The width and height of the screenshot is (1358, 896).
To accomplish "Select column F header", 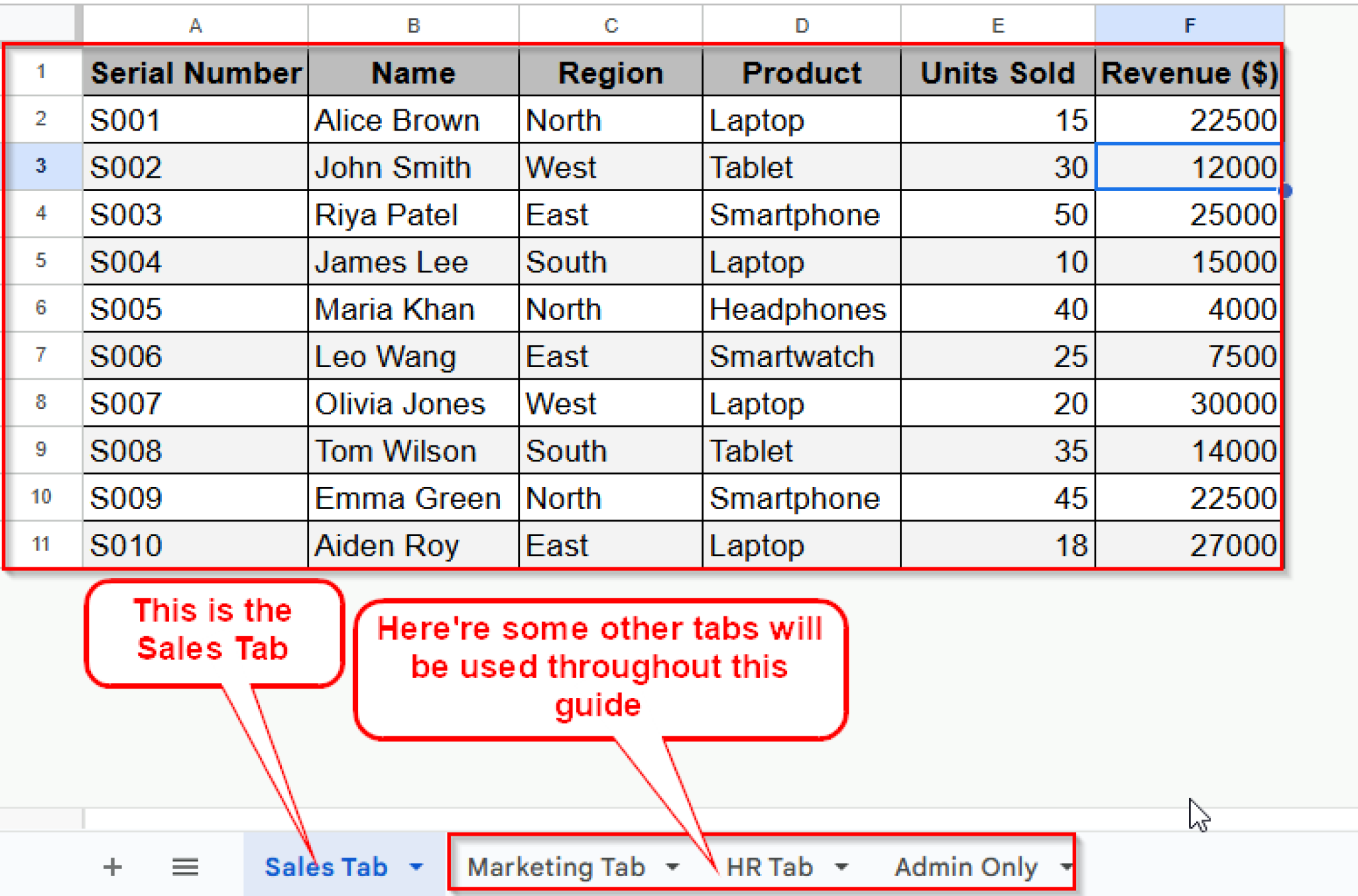I will pyautogui.click(x=1190, y=25).
